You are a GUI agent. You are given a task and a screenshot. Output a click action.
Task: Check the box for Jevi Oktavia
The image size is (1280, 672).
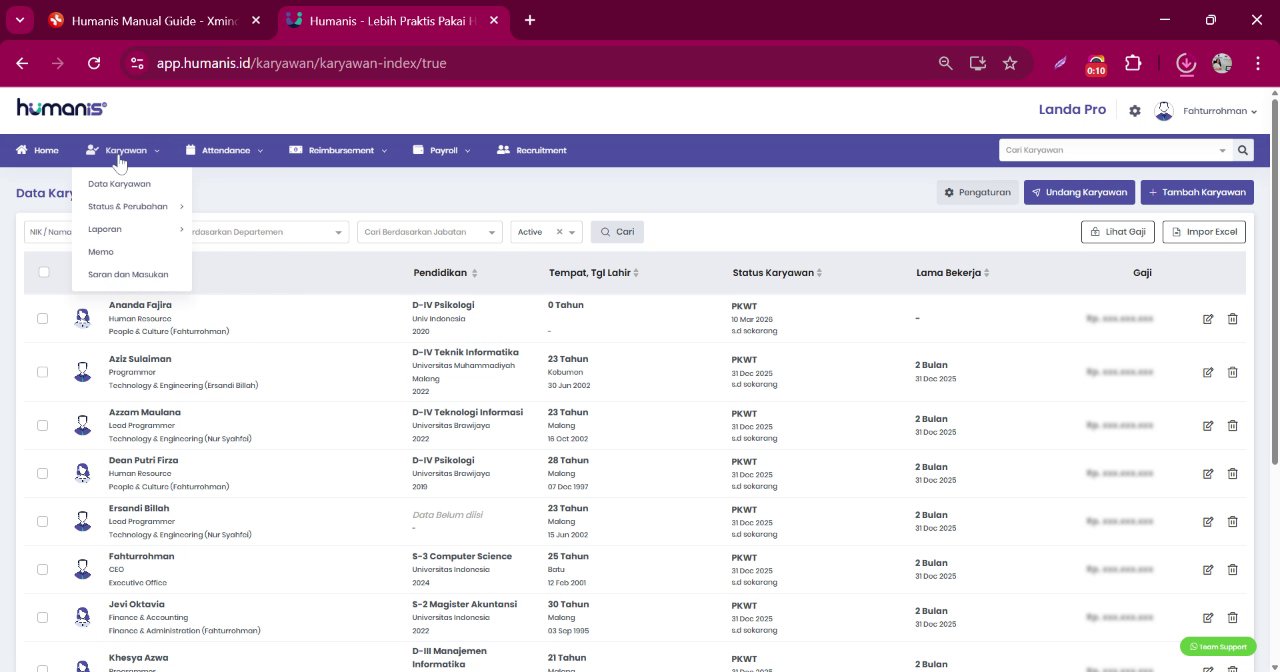click(42, 617)
